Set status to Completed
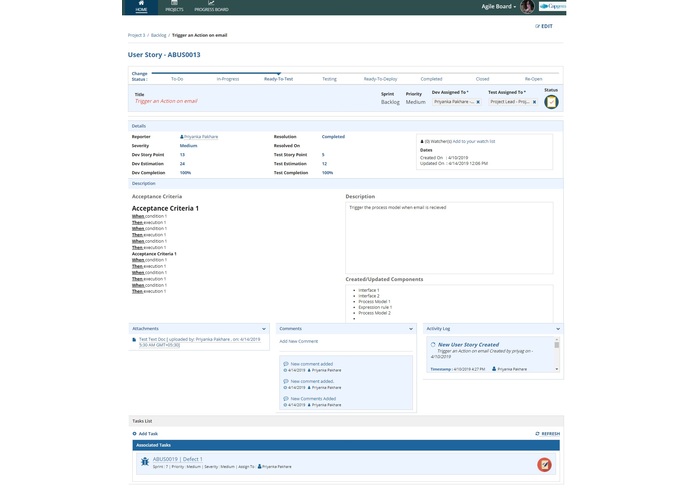695x494 pixels. (x=431, y=79)
